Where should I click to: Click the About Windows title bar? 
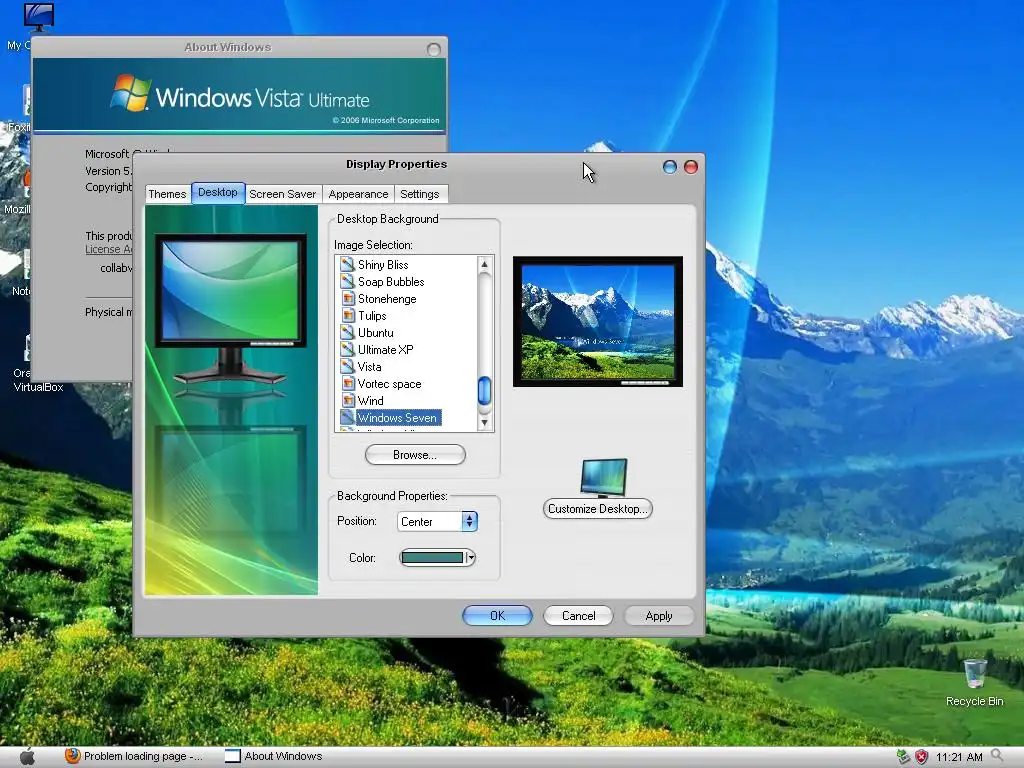pyautogui.click(x=227, y=47)
